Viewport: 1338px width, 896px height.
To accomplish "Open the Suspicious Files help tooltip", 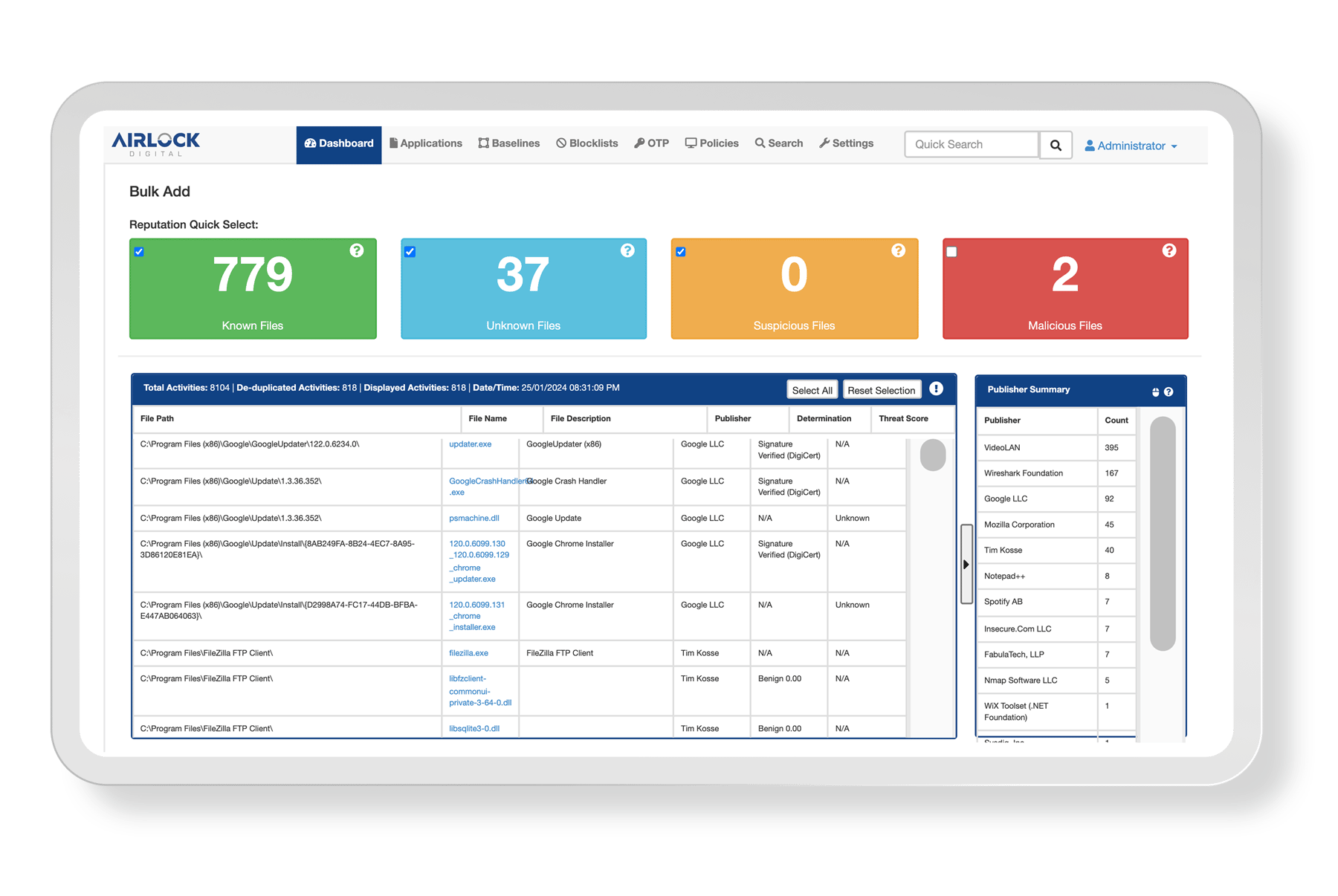I will (899, 250).
